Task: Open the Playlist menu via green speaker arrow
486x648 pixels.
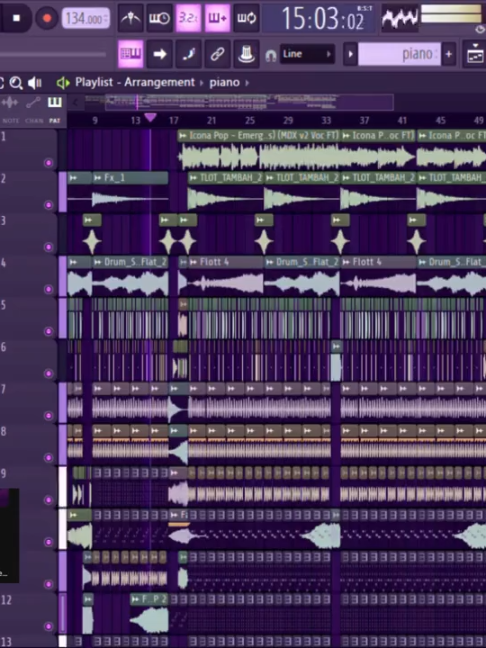Action: 63,83
